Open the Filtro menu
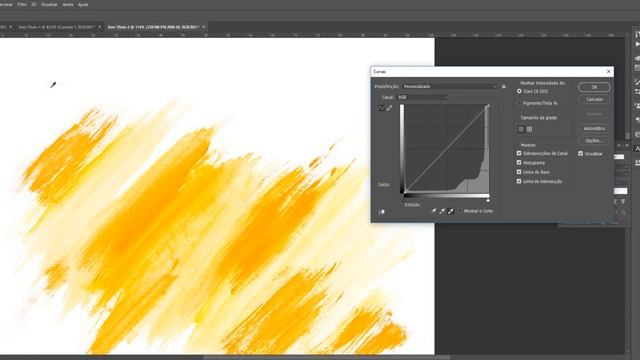The height and width of the screenshot is (360, 640). pos(22,4)
